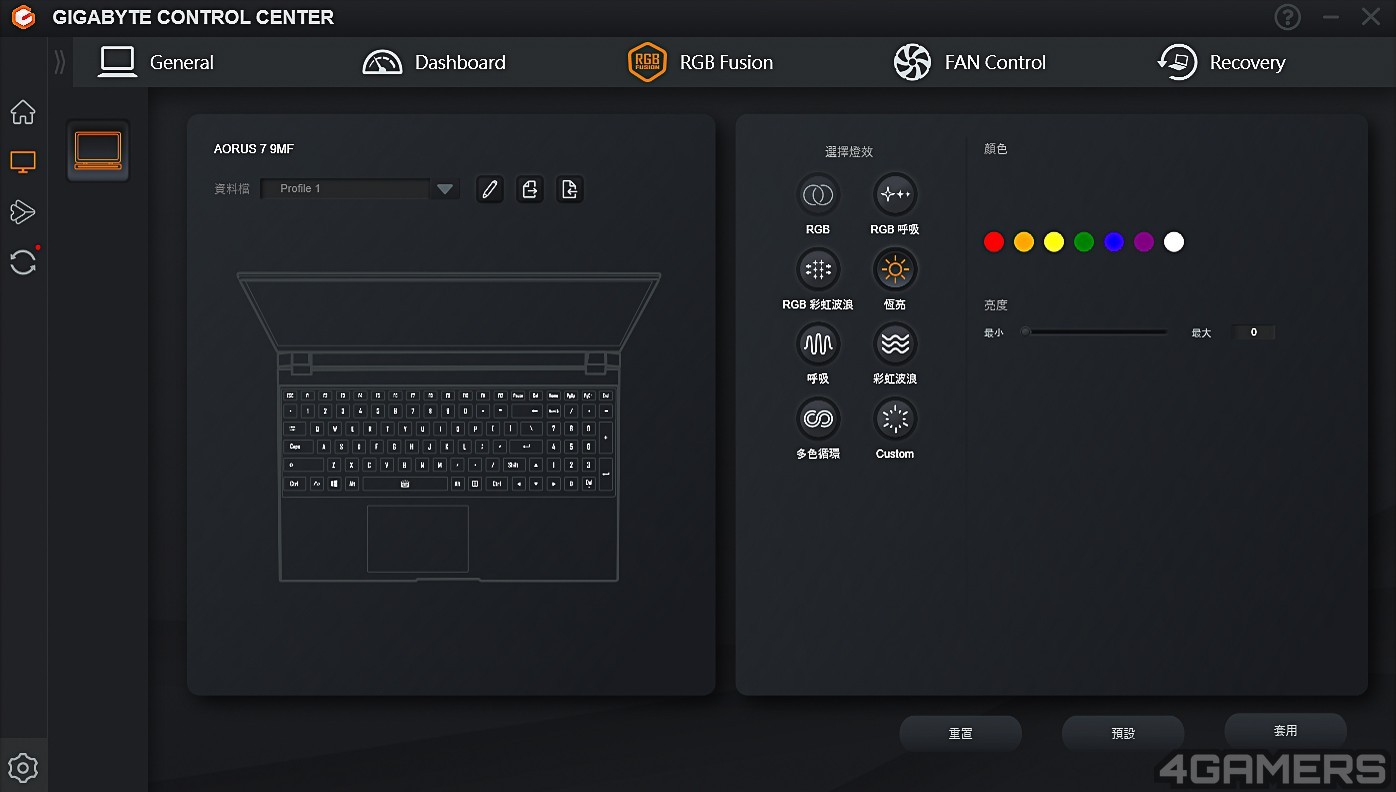Click the export profile icon
The width and height of the screenshot is (1396, 792).
(530, 189)
